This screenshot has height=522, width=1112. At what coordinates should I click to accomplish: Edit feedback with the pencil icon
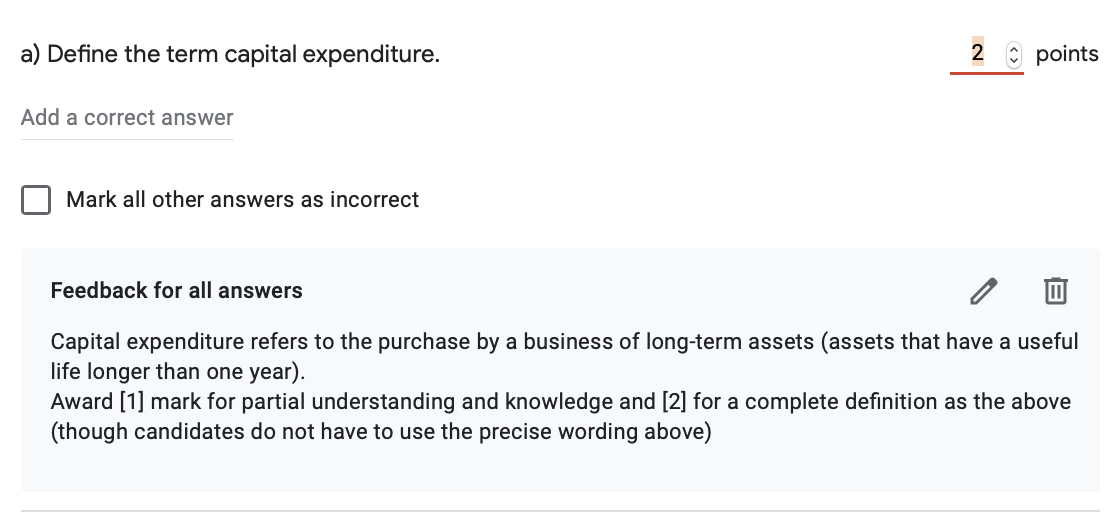(x=984, y=291)
